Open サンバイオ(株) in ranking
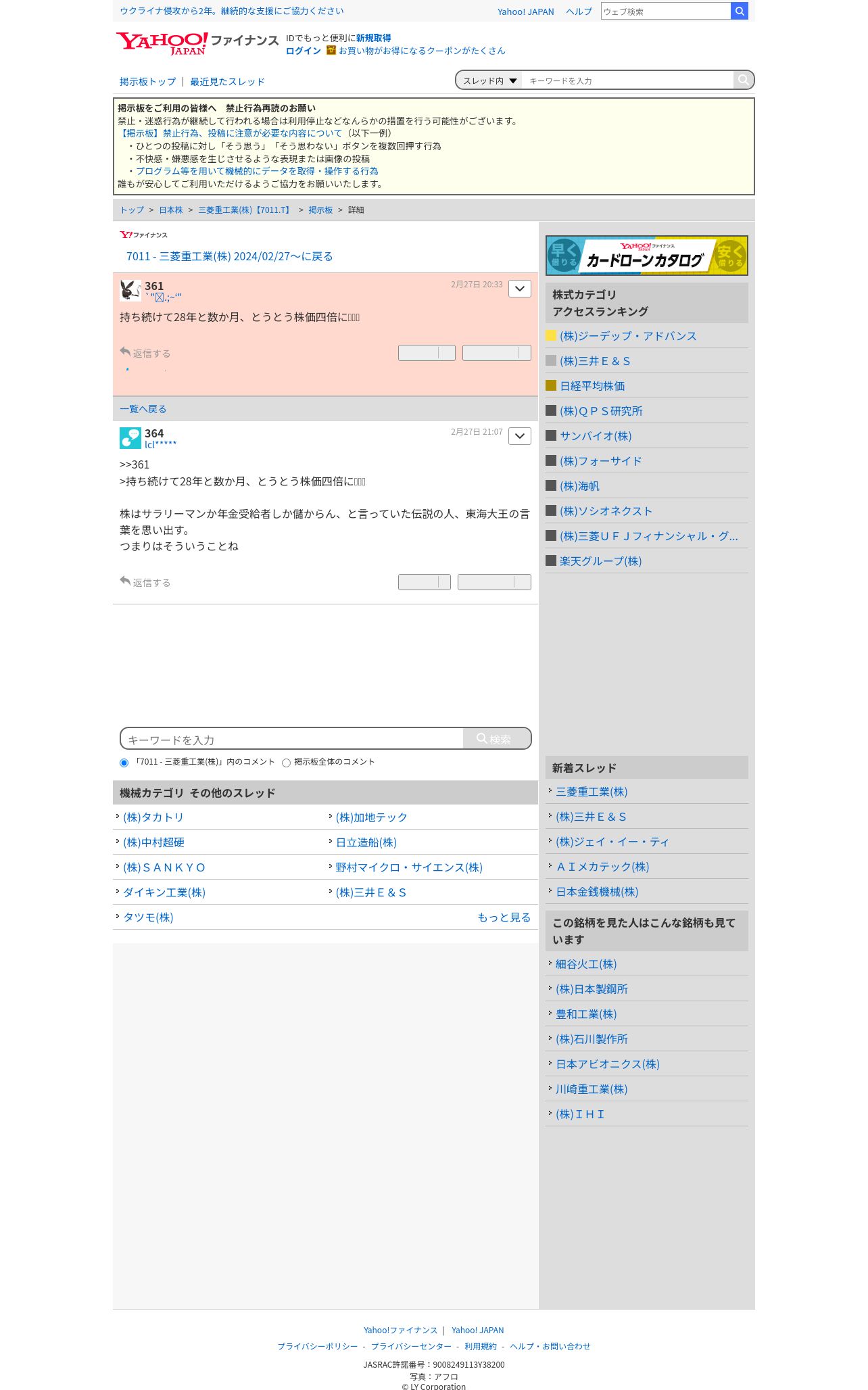 596,436
